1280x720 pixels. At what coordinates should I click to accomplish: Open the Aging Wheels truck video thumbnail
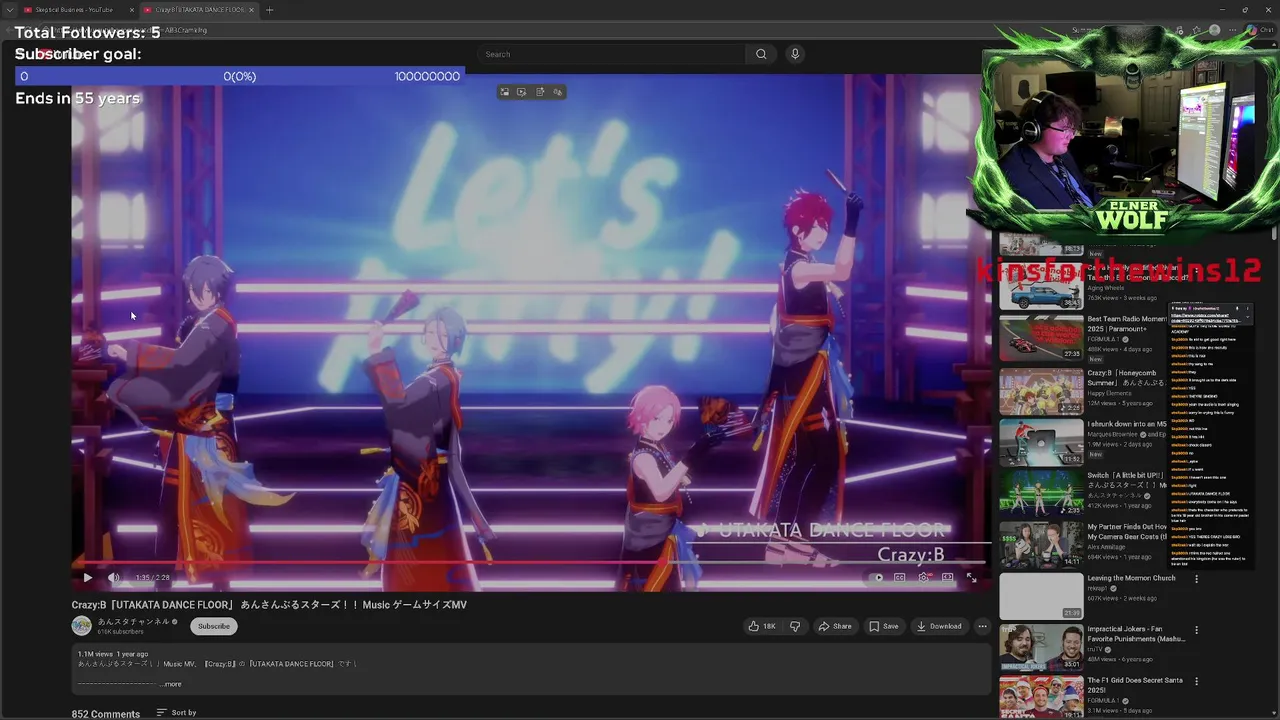pos(1041,288)
